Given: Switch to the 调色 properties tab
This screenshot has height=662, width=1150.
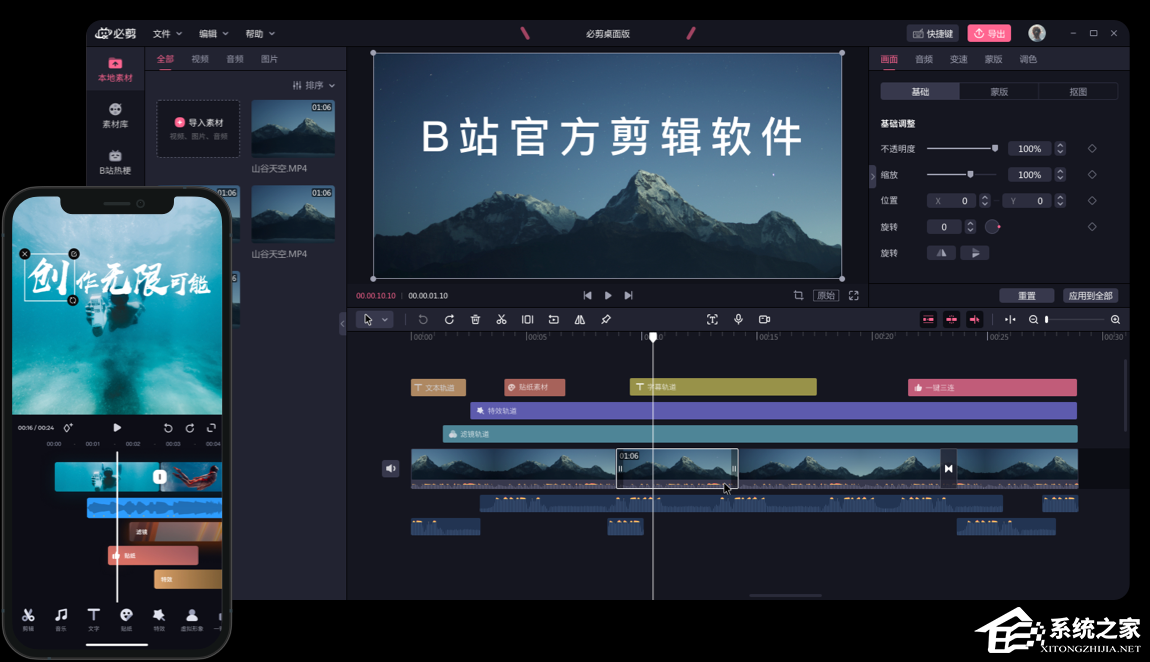Looking at the screenshot, I should (1028, 59).
